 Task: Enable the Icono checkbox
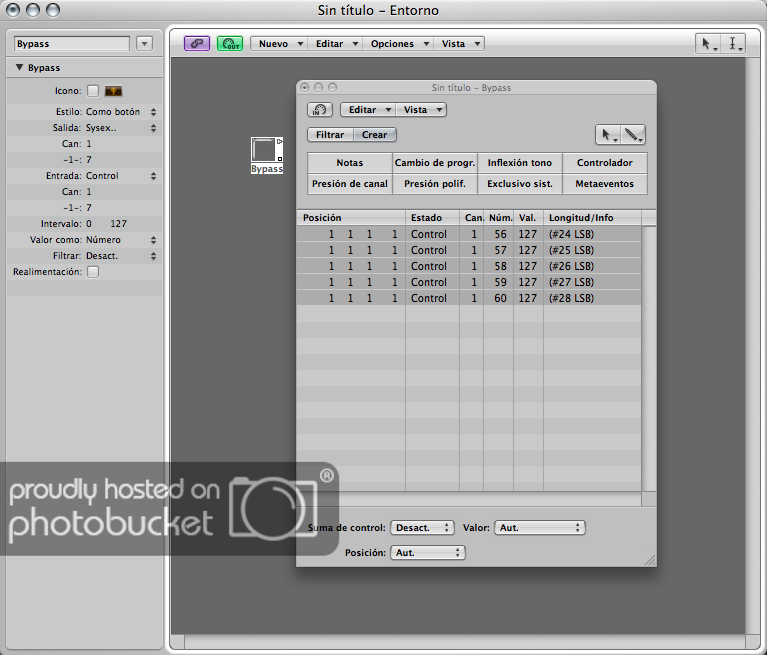pos(93,91)
